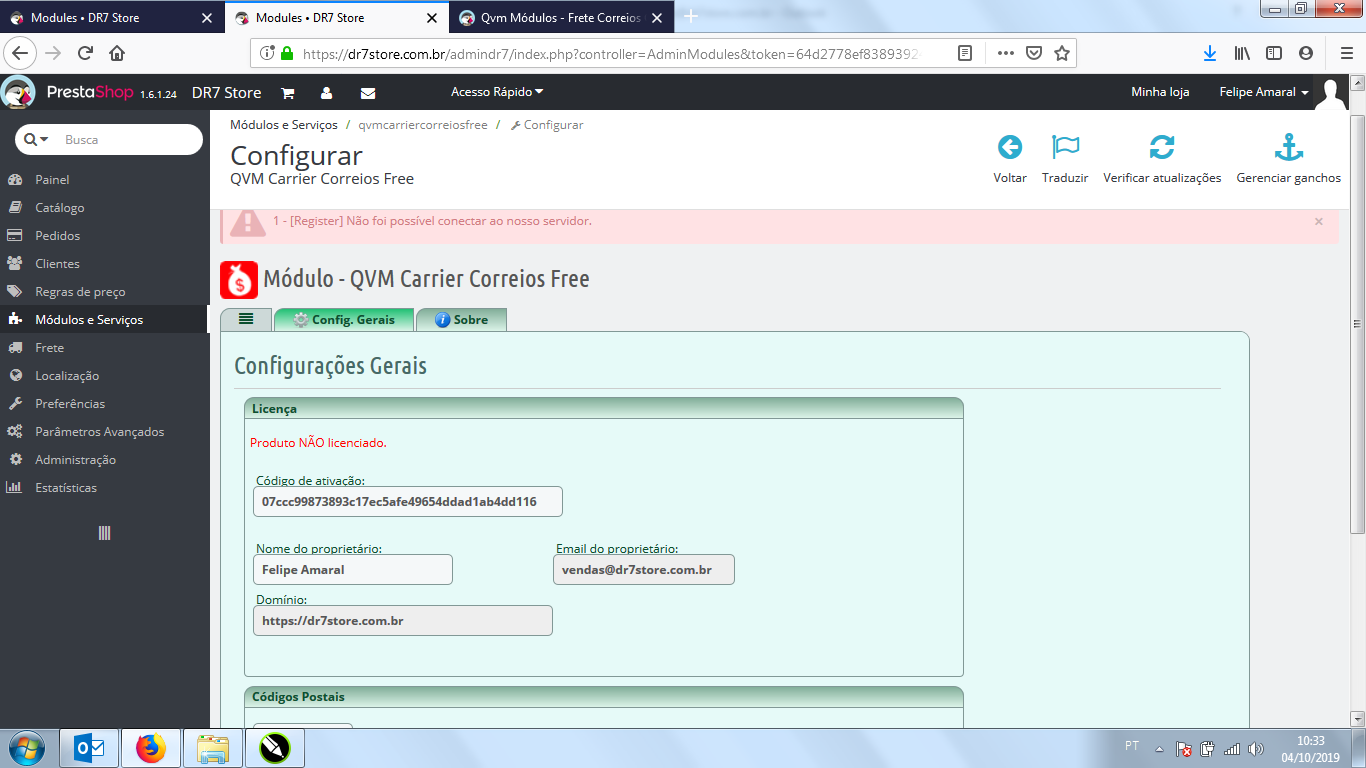The image size is (1366, 768).
Task: Click the Nome do proprietário field
Action: click(x=352, y=570)
